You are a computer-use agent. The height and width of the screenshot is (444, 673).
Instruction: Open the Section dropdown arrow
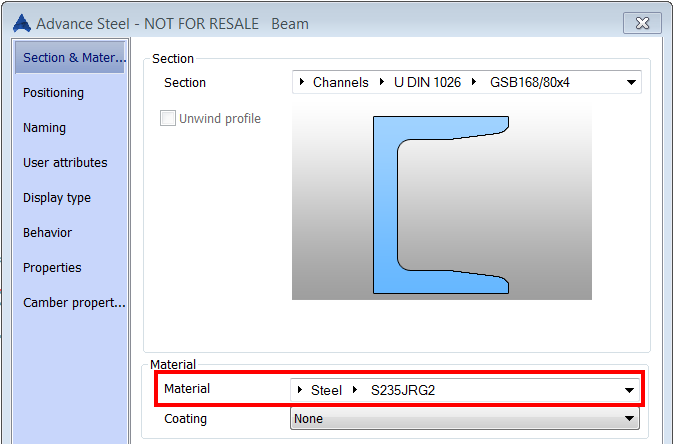[x=631, y=82]
